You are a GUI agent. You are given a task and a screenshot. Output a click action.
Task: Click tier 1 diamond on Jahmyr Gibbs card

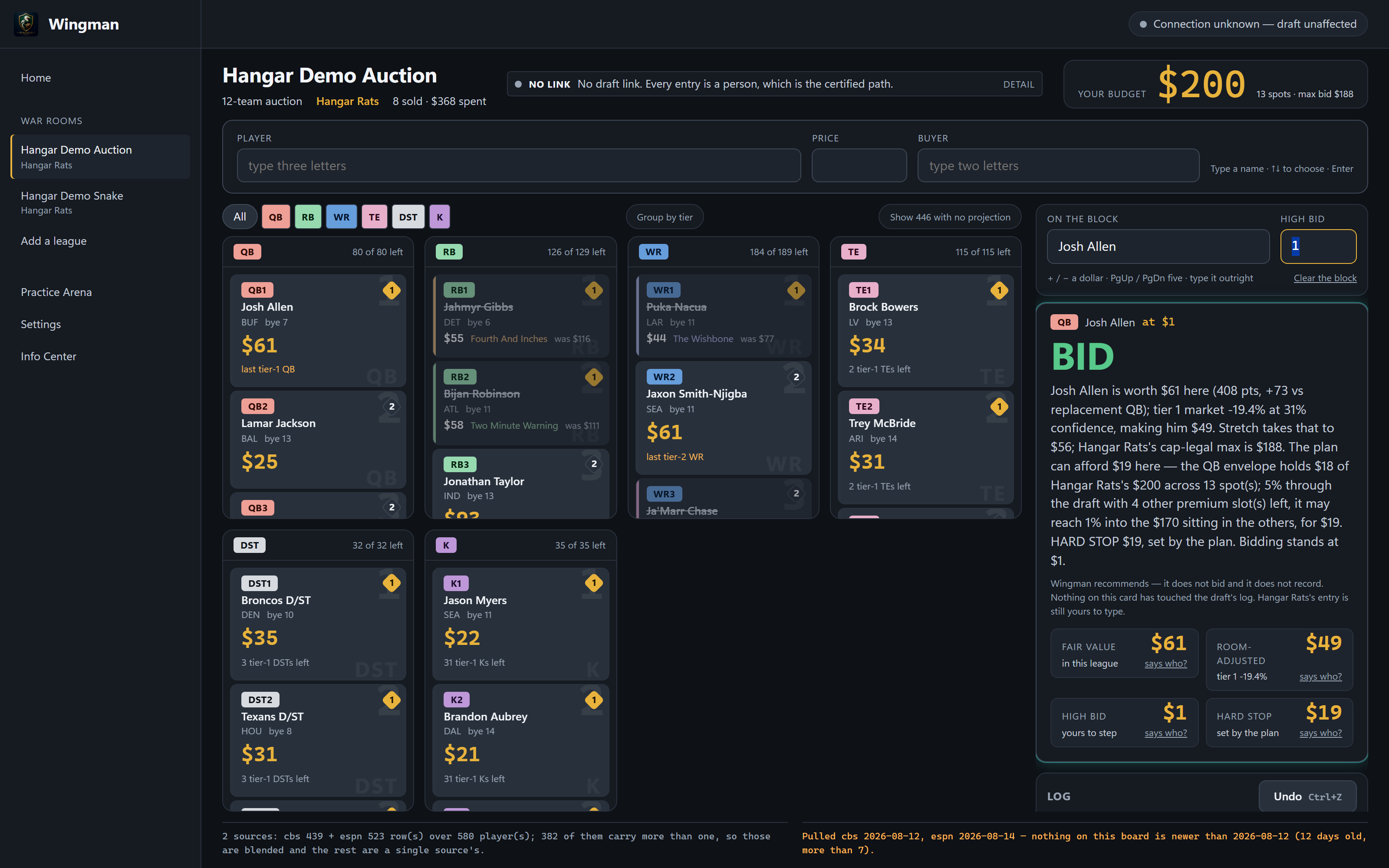point(594,290)
